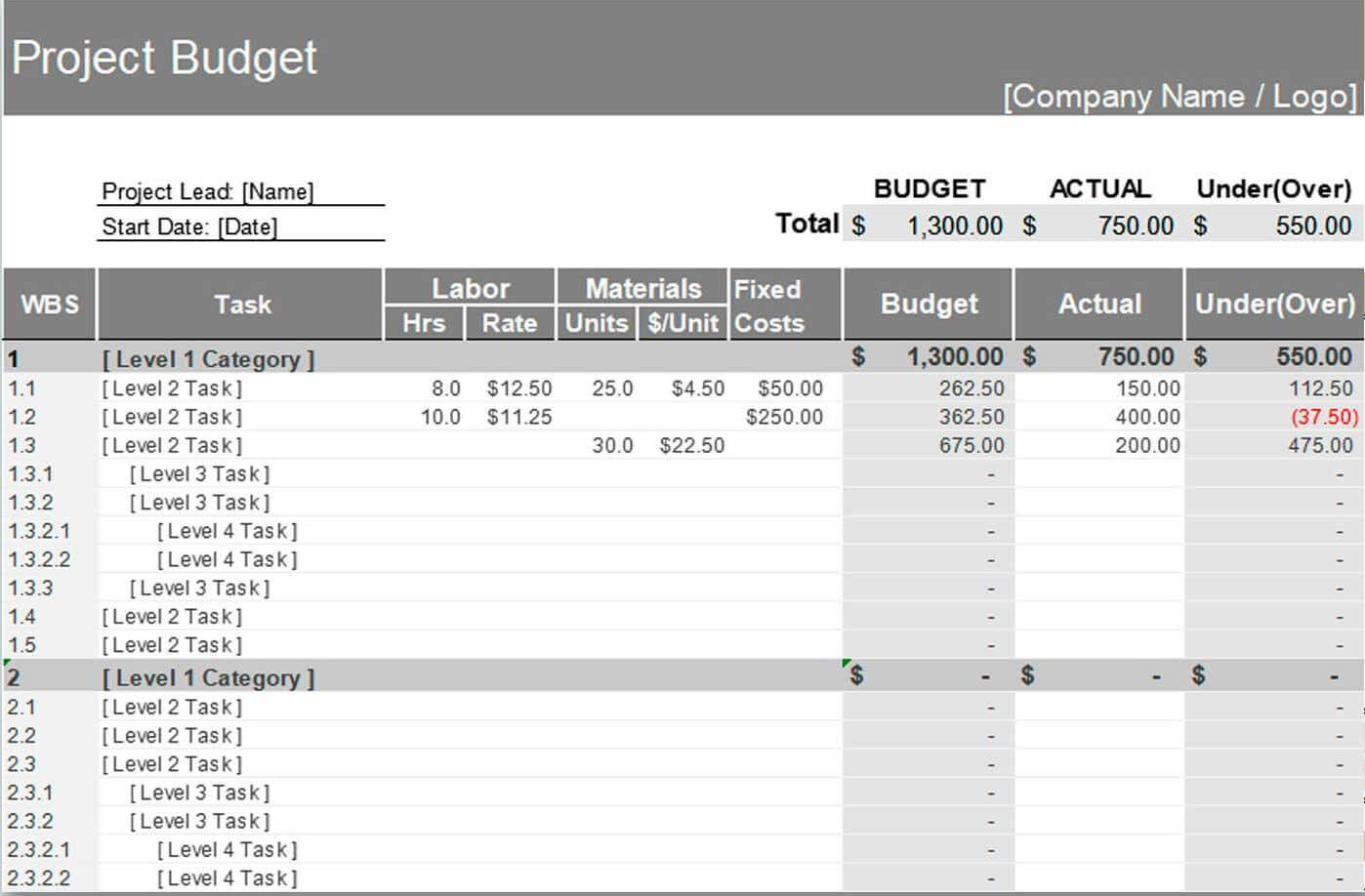Click the Level 3 Task at 2.3.1
The width and height of the screenshot is (1365, 896).
tap(200, 793)
